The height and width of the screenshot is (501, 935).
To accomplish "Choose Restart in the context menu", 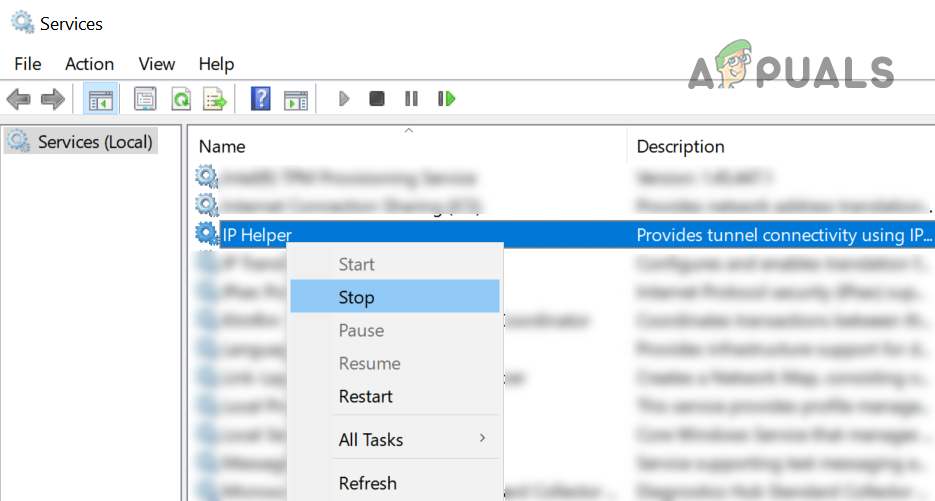I will point(366,396).
